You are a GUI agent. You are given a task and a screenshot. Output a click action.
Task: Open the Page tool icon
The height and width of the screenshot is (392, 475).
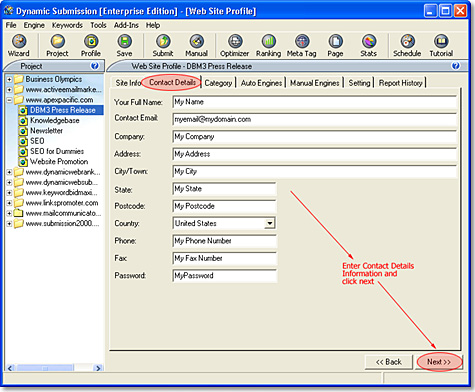point(335,45)
